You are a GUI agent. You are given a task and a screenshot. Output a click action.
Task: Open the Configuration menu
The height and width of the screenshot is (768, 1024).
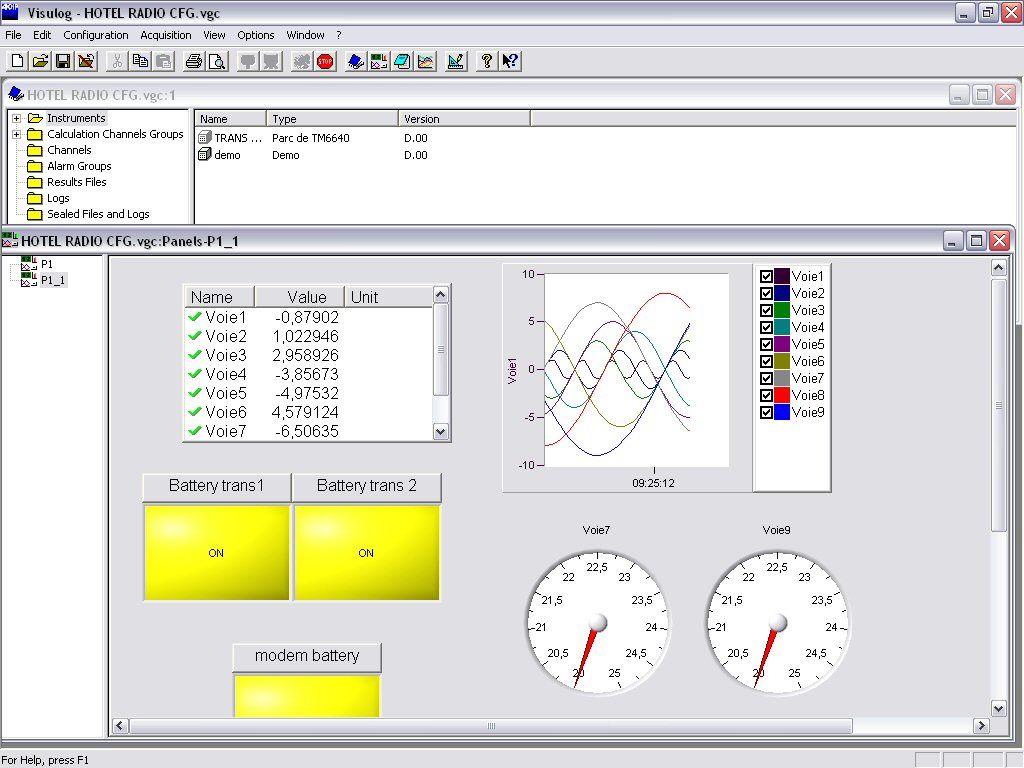[96, 34]
